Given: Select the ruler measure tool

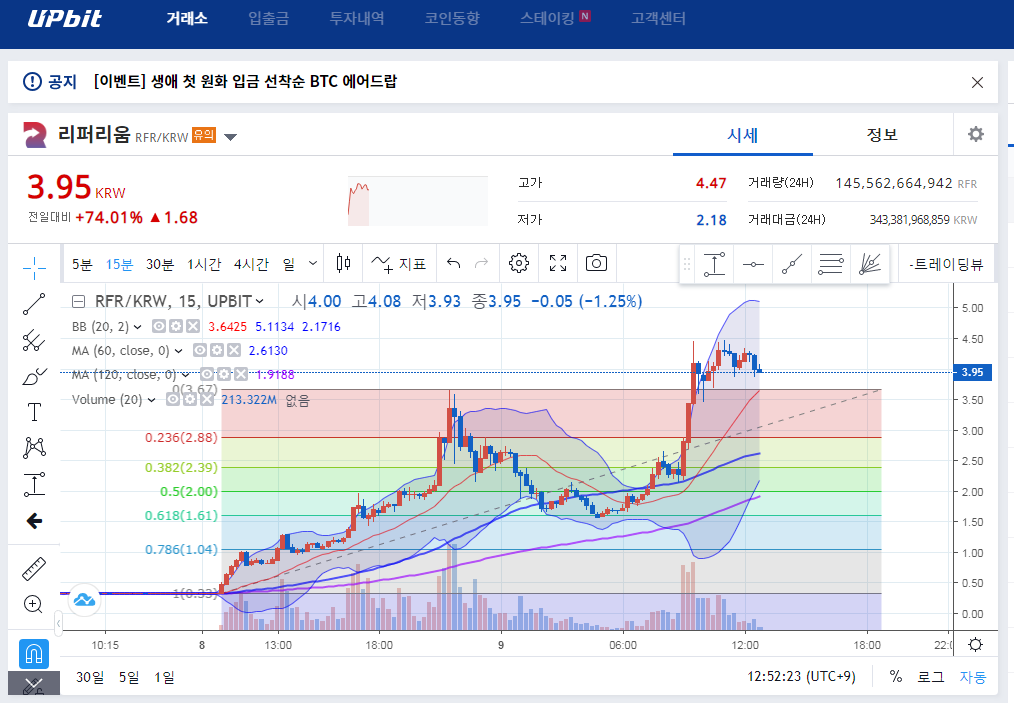Looking at the screenshot, I should (x=34, y=568).
